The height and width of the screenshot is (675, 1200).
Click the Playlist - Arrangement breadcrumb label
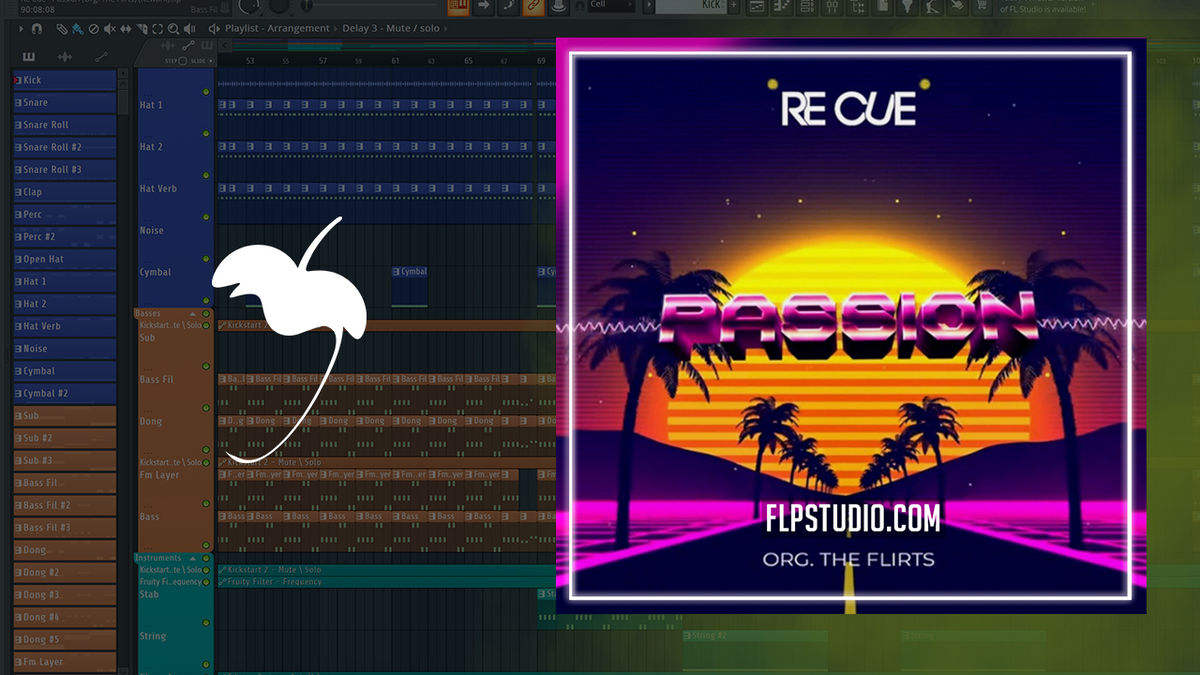275,28
